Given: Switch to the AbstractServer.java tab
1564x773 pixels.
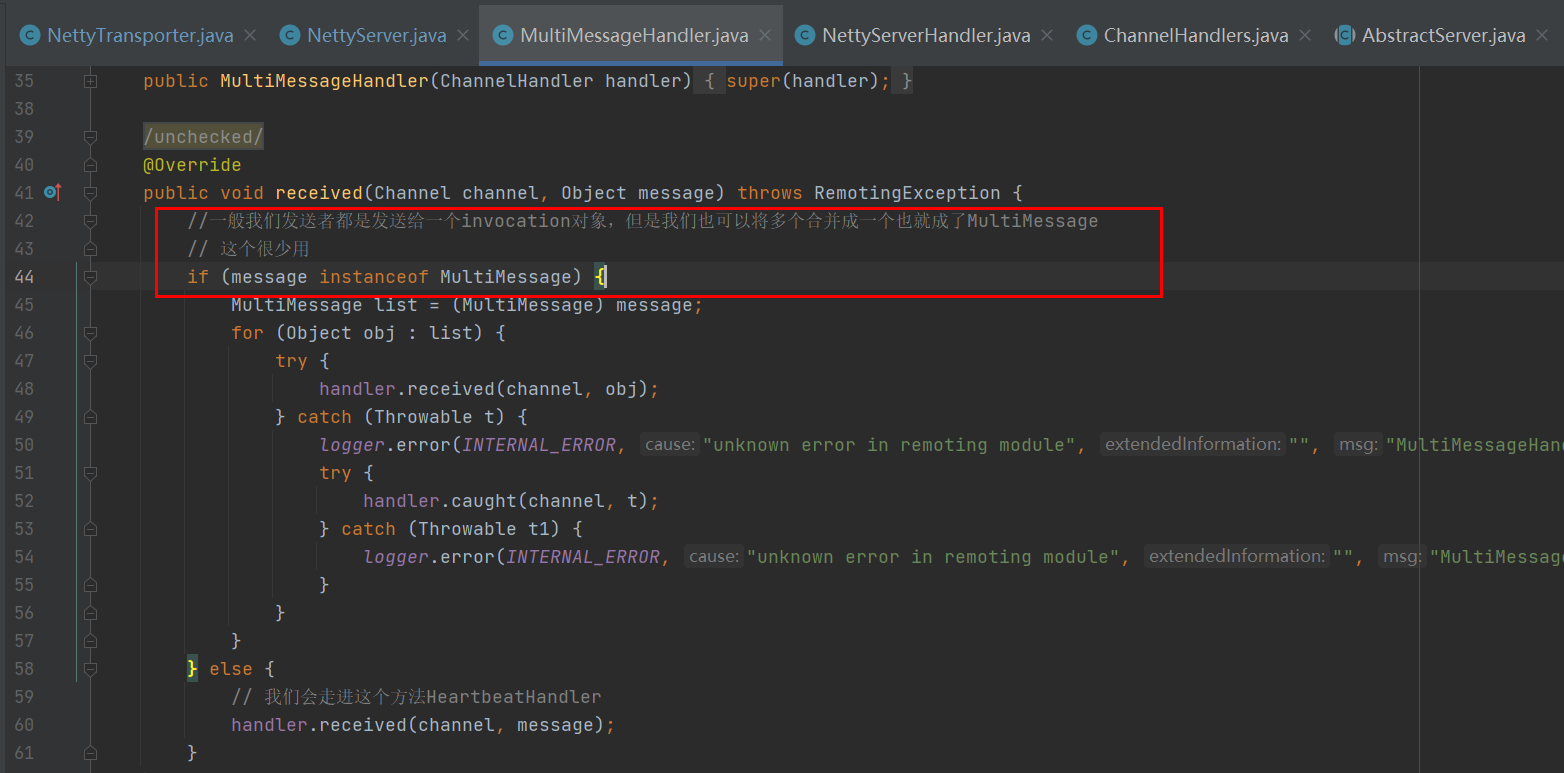Looking at the screenshot, I should tap(1443, 35).
